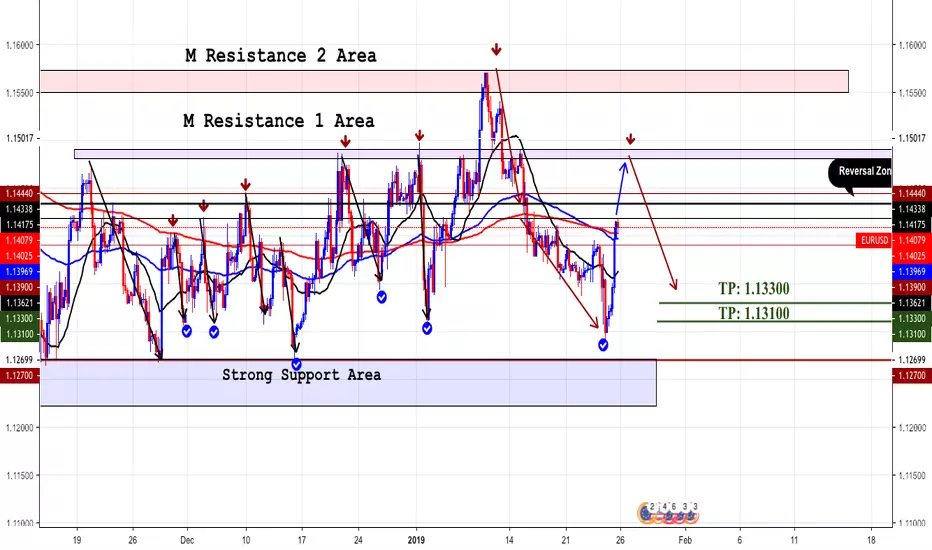
Task: Click blue 1.13969 tag on right axis
Action: (912, 271)
